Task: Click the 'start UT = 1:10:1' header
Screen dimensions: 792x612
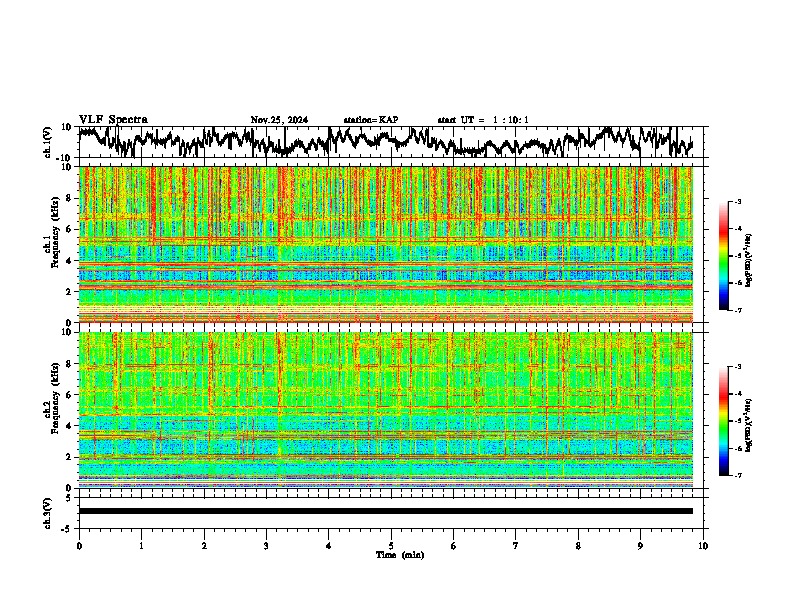Action: pos(483,120)
